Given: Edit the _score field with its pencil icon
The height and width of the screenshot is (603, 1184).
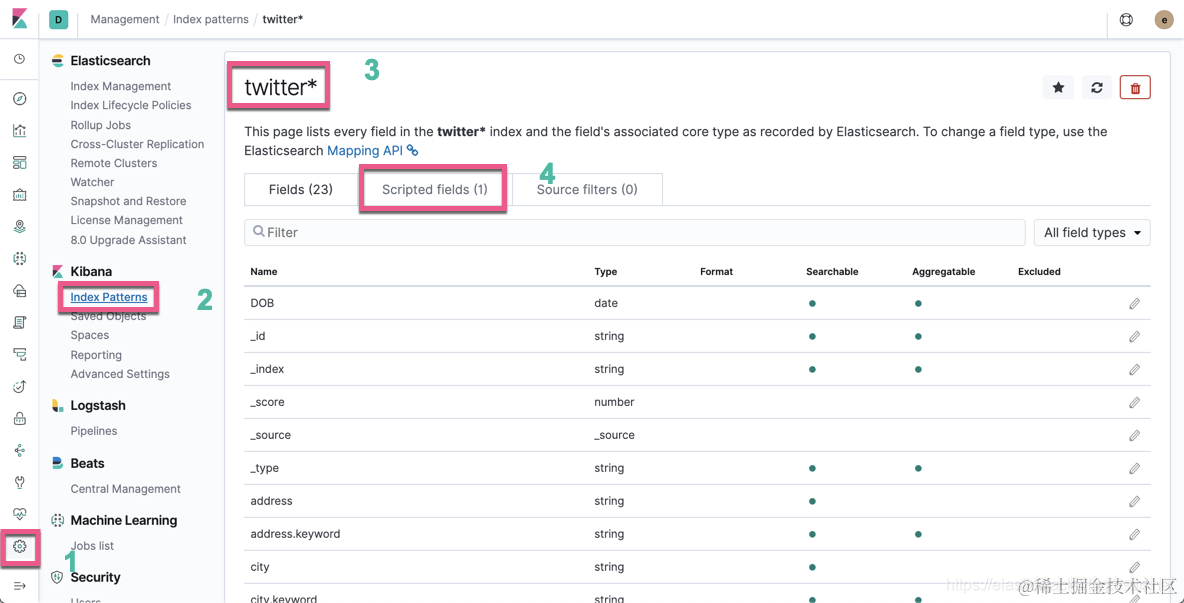Looking at the screenshot, I should click(1134, 402).
